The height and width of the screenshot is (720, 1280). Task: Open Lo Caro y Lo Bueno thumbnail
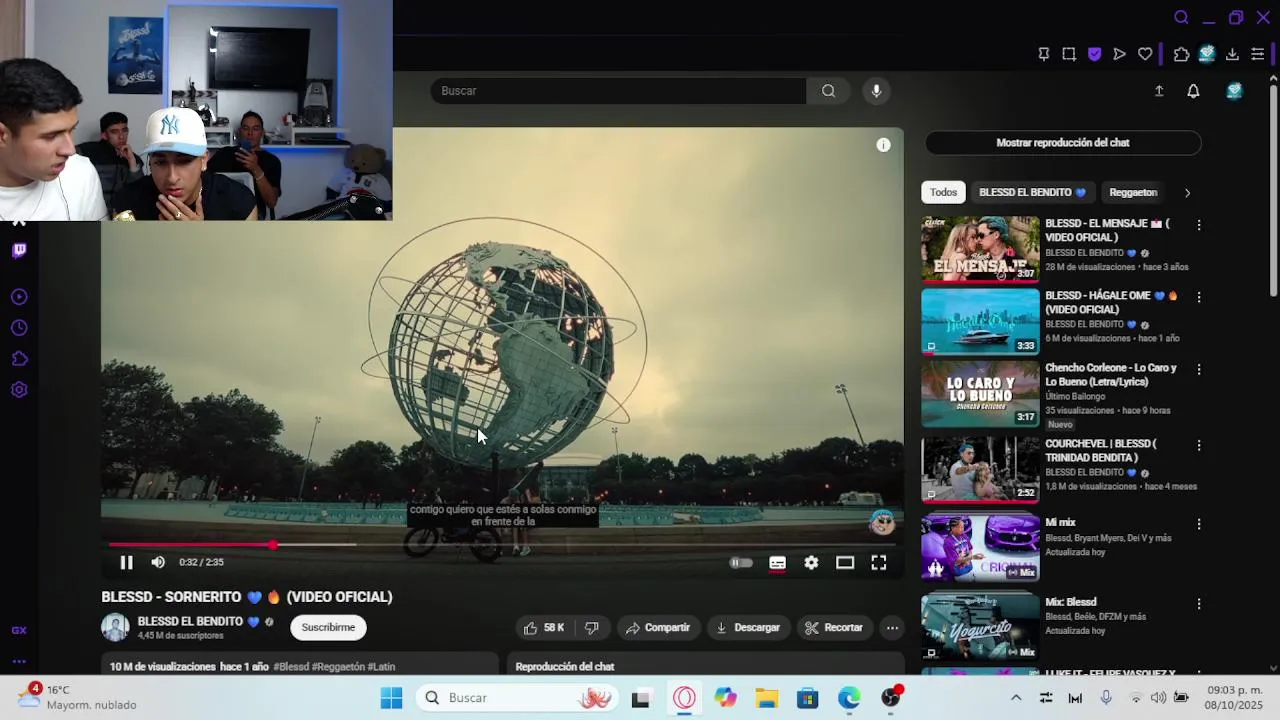point(980,393)
